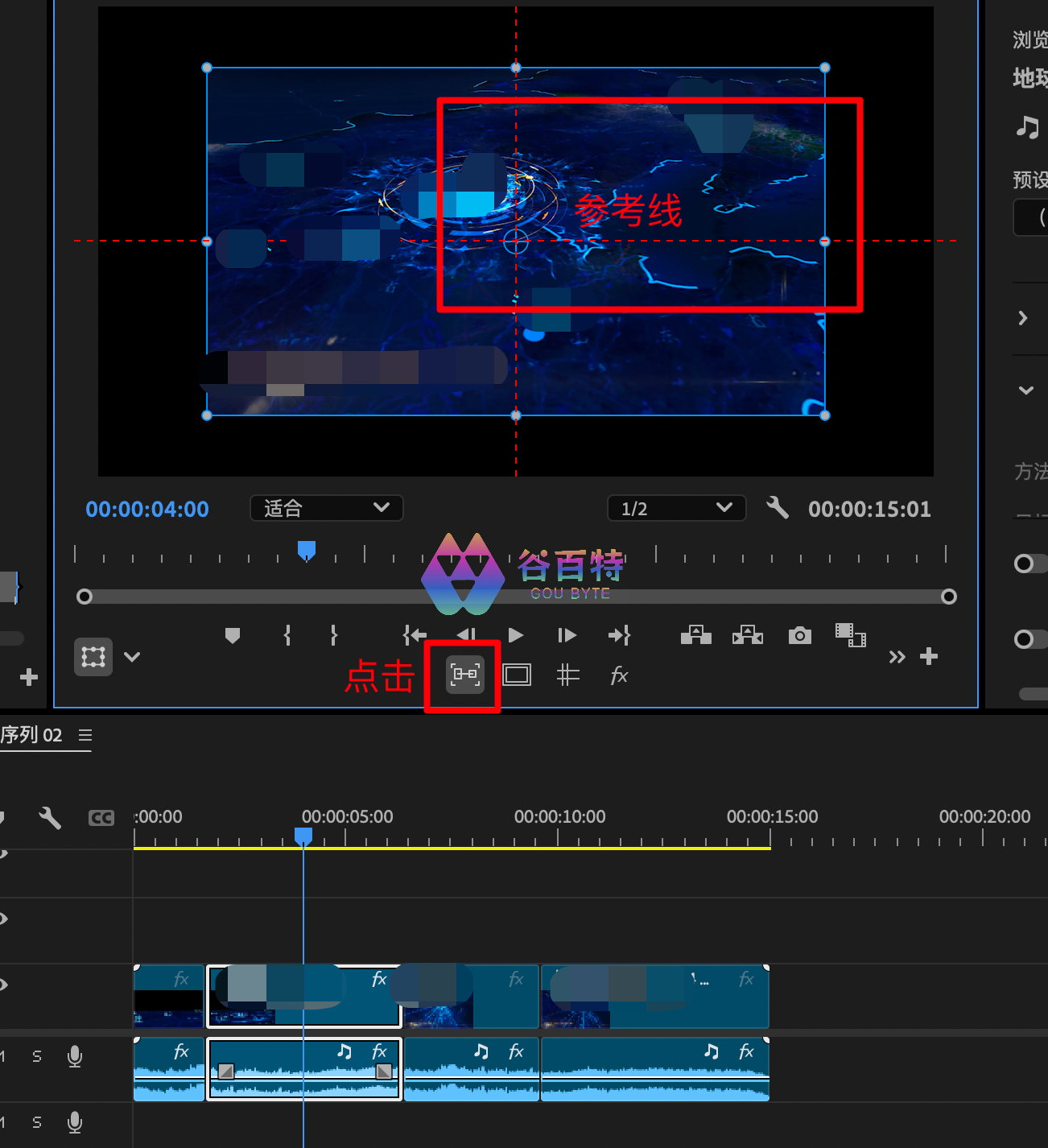Add a marker using the marker icon
Image resolution: width=1048 pixels, height=1148 pixels.
233,636
